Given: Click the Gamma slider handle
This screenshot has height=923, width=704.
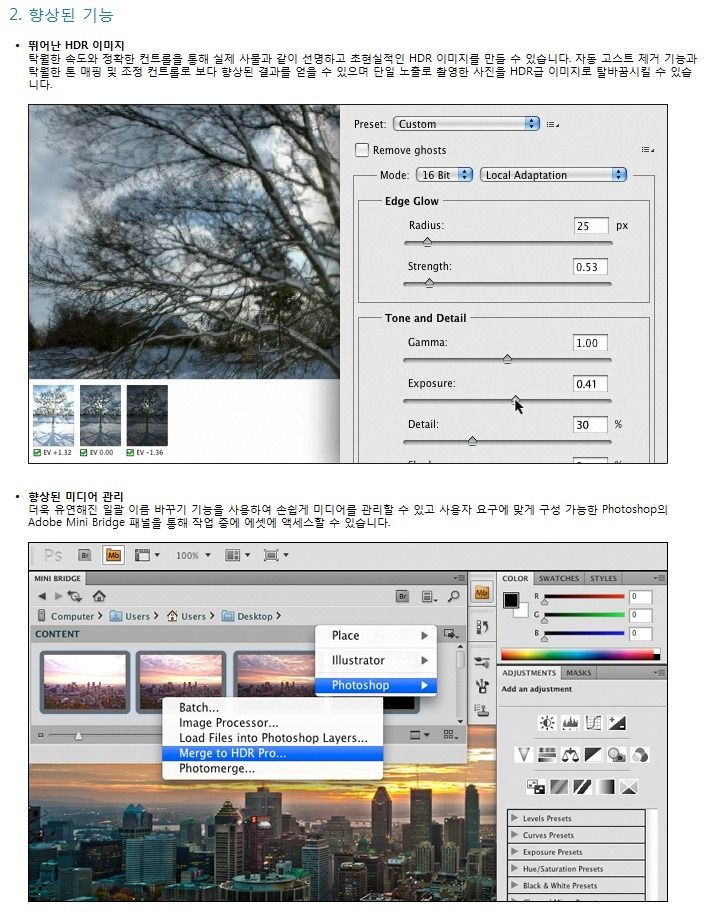Looking at the screenshot, I should (x=507, y=358).
